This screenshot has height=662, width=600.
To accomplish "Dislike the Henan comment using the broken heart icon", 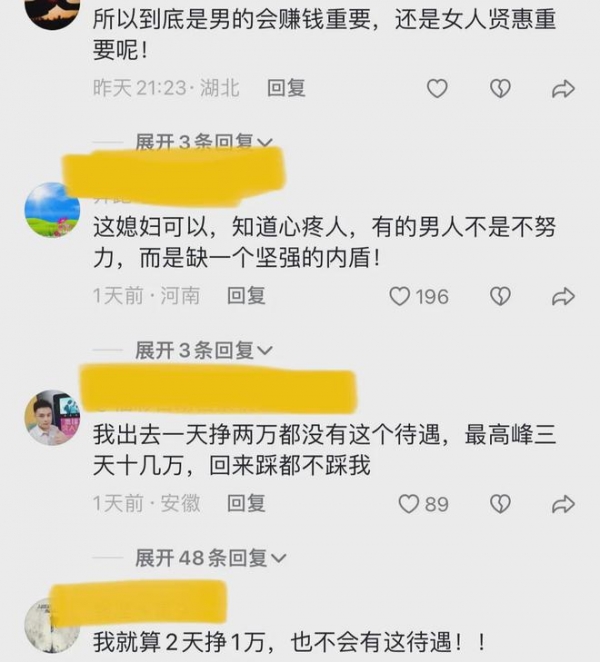I will click(x=500, y=296).
